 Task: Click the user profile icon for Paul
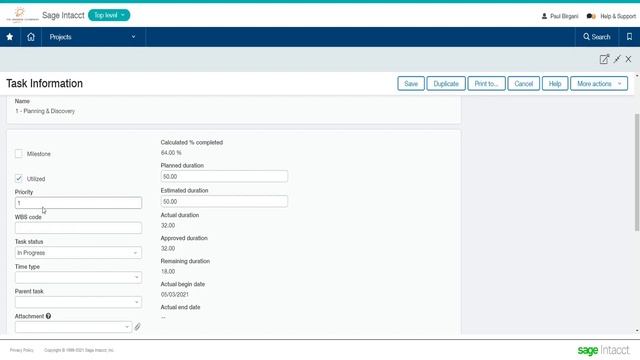point(544,16)
